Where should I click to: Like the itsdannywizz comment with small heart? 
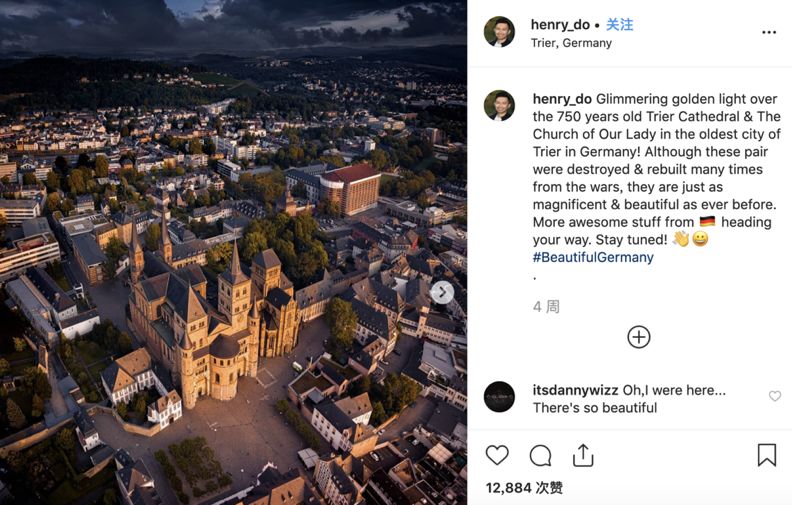[x=775, y=397]
